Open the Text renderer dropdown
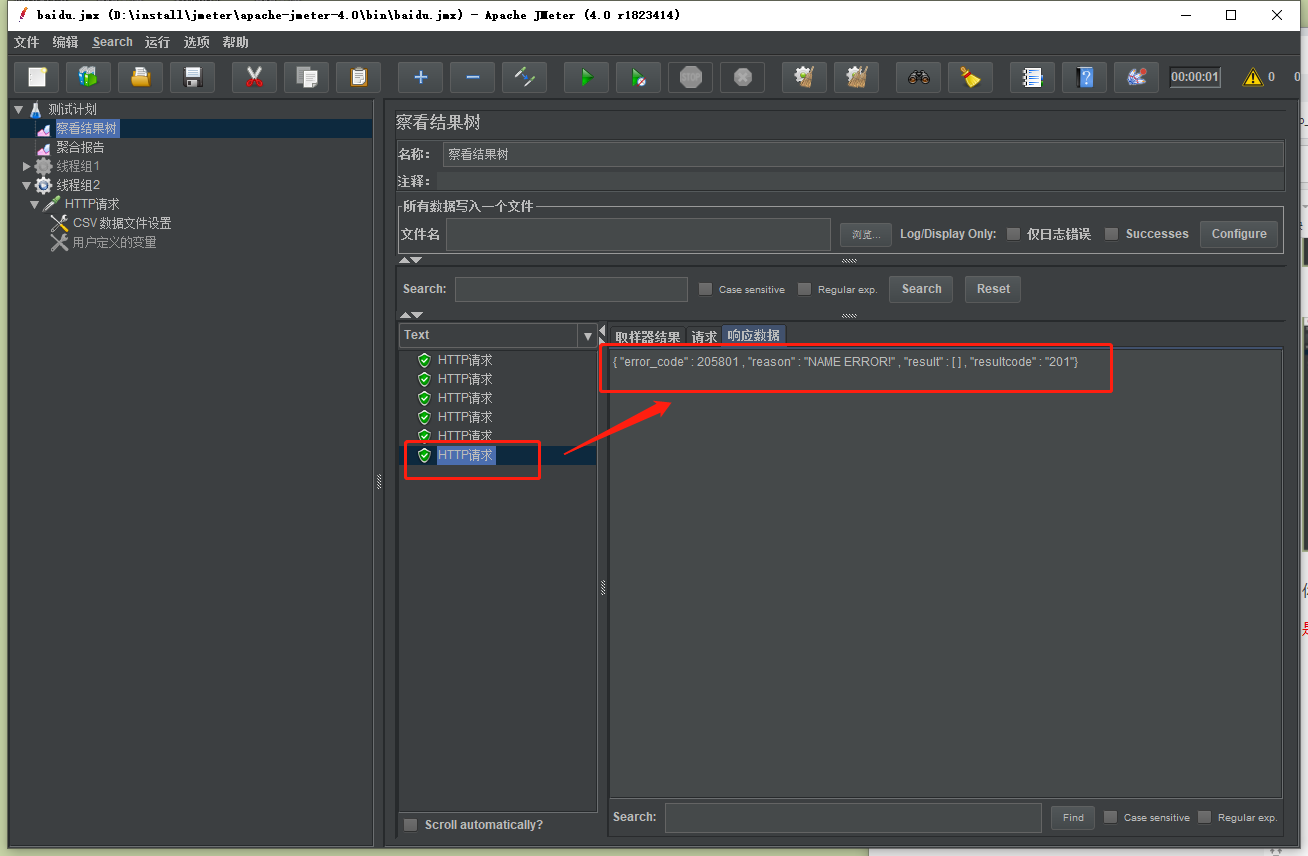Viewport: 1308px width, 856px height. [x=587, y=336]
